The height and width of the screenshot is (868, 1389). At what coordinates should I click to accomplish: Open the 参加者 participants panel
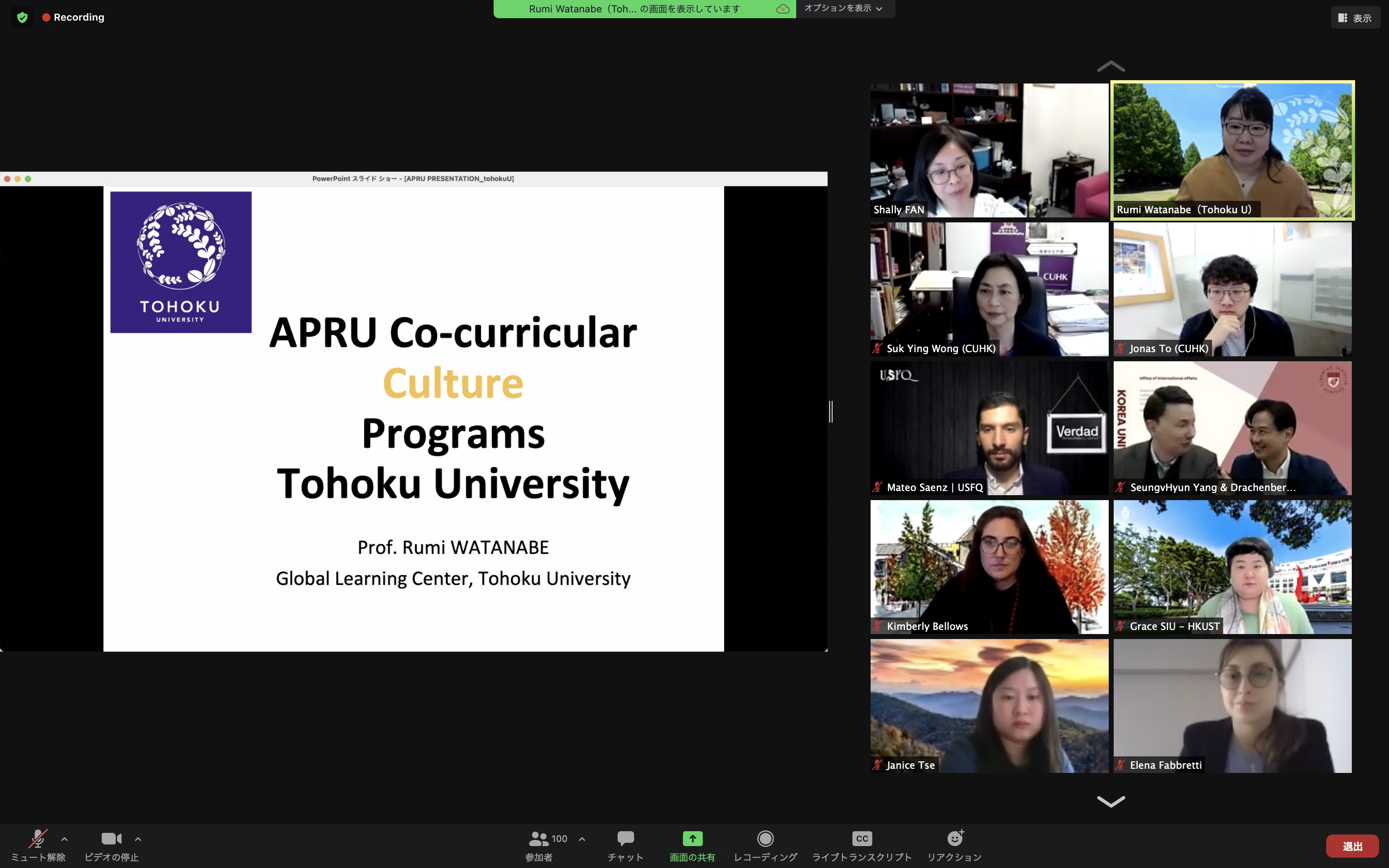pyautogui.click(x=538, y=846)
